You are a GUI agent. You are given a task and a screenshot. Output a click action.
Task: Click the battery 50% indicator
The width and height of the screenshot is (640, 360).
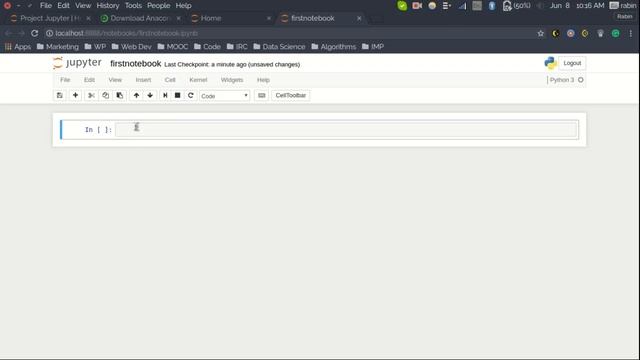pos(517,6)
